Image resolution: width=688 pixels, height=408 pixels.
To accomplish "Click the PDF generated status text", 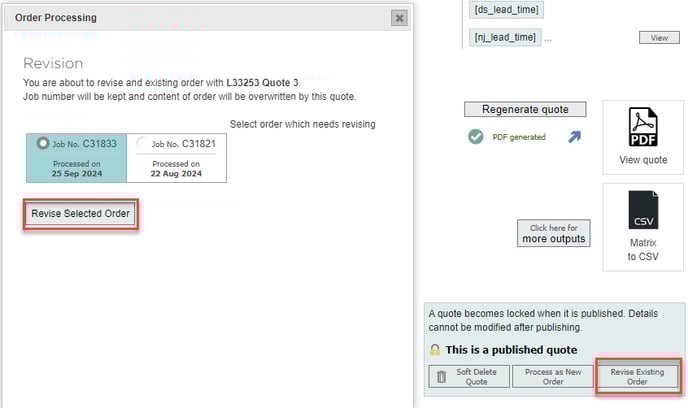I will [519, 137].
